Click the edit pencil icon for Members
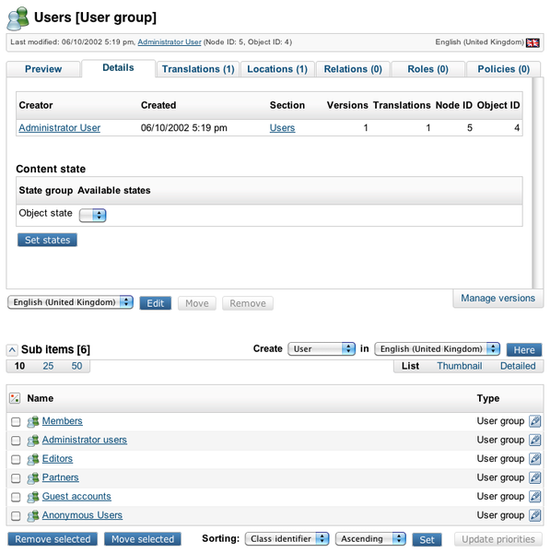The width and height of the screenshot is (550, 553). pyautogui.click(x=534, y=421)
